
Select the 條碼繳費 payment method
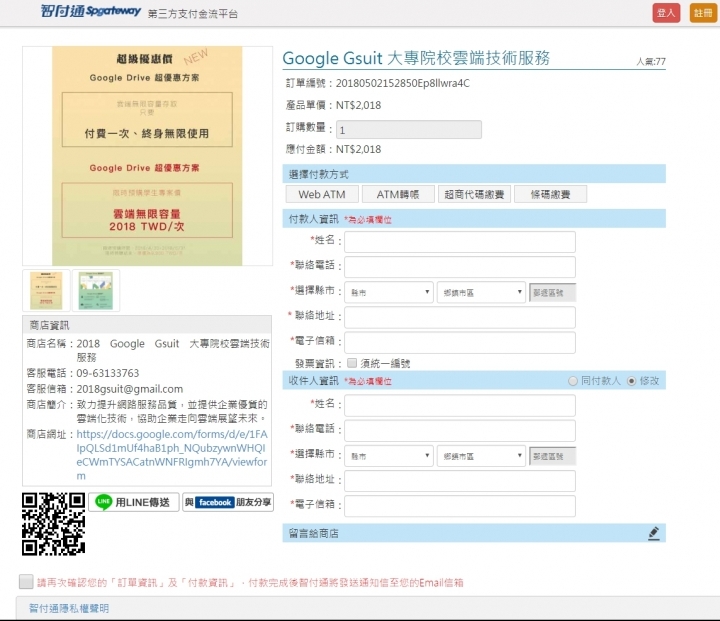(x=550, y=194)
